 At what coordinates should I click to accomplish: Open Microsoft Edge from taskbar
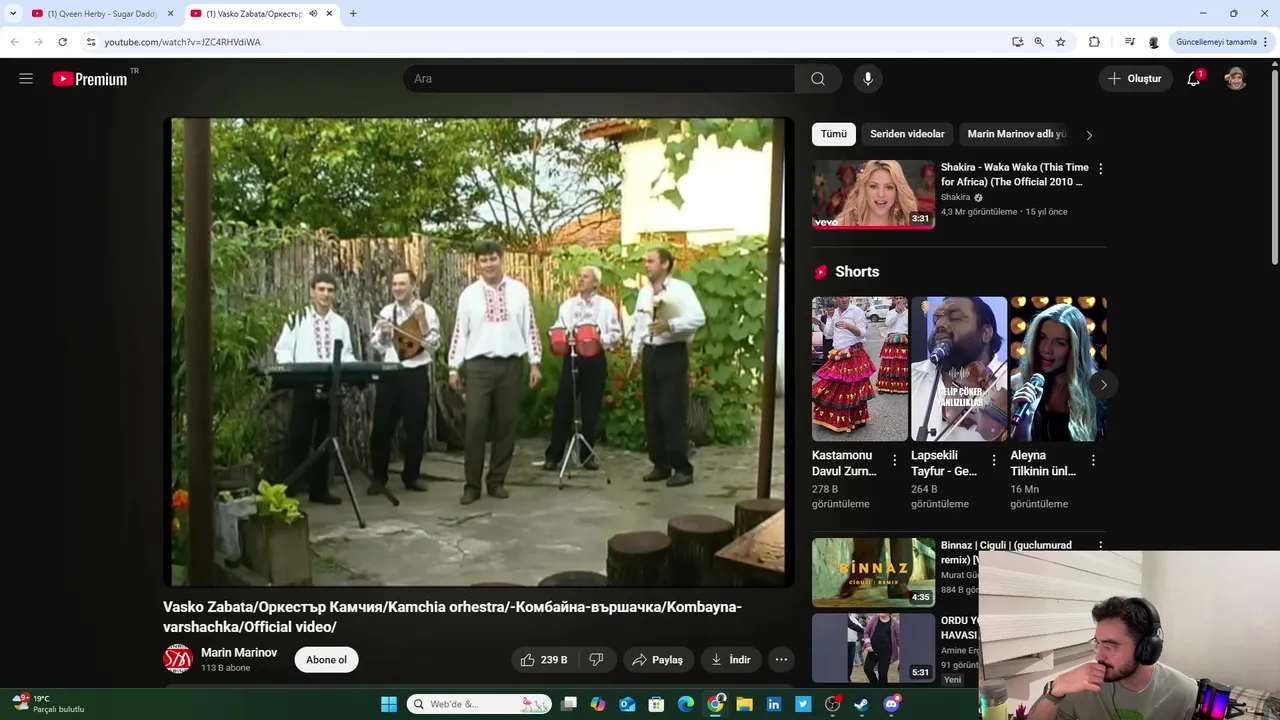coord(686,704)
